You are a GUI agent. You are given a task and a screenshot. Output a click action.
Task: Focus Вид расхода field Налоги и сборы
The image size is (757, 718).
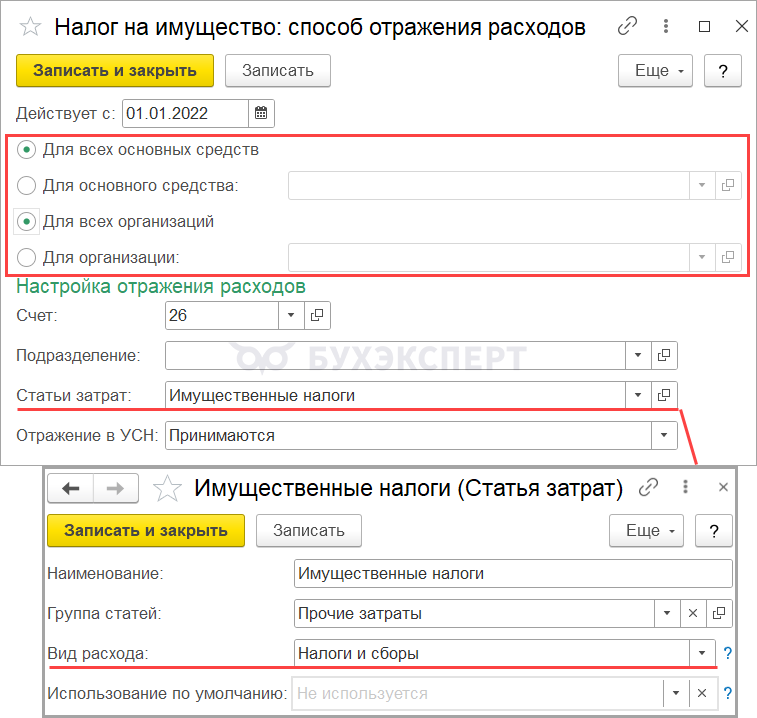coord(491,653)
